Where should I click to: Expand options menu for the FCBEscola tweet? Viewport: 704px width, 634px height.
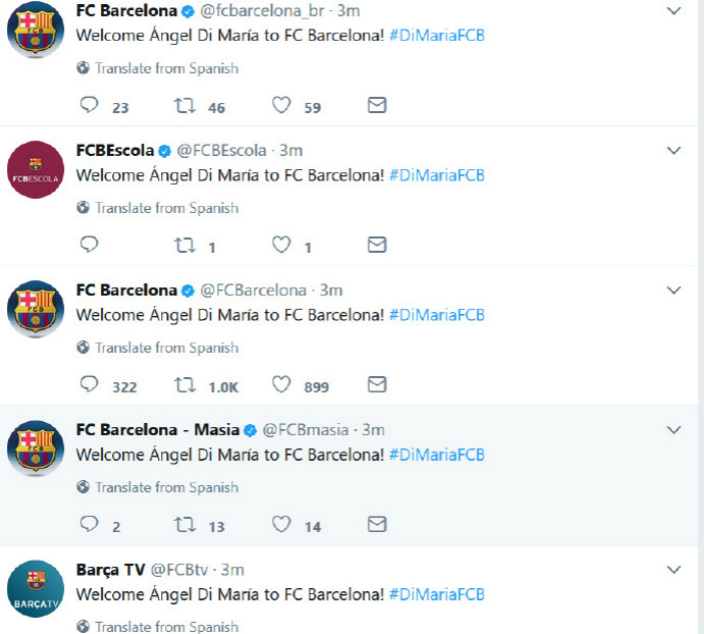(x=674, y=150)
